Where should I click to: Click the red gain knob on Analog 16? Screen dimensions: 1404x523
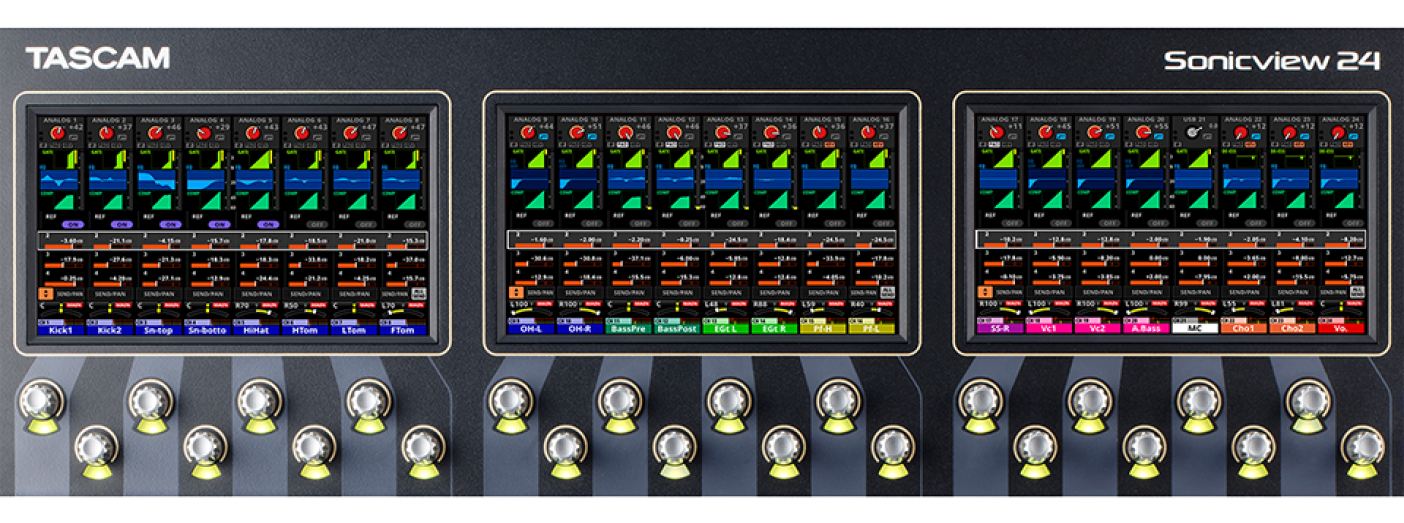point(868,133)
